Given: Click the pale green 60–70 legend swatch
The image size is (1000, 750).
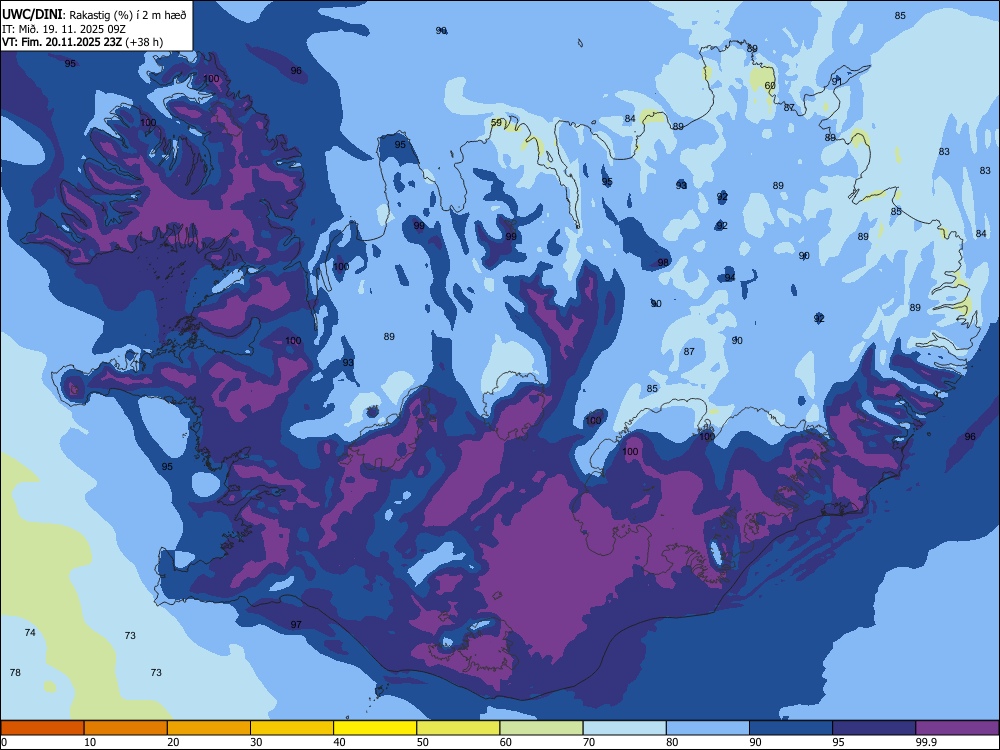Looking at the screenshot, I should pos(541,728).
